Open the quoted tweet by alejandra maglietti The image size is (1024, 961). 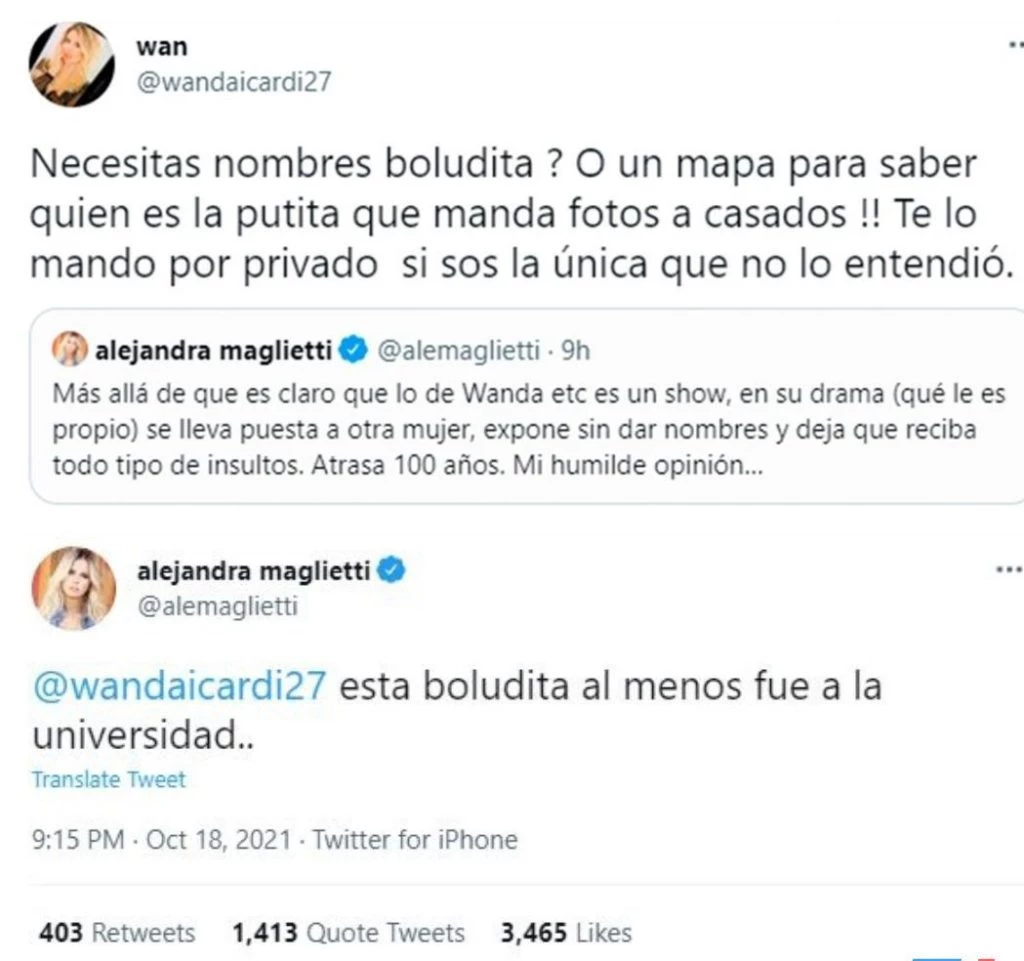526,406
